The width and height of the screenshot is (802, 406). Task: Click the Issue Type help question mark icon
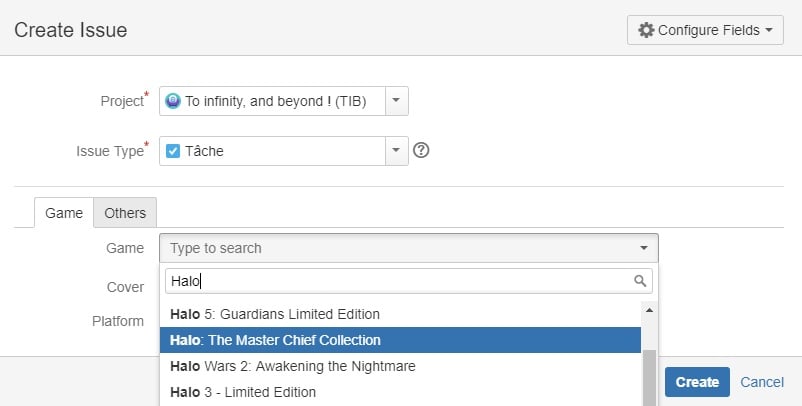(x=421, y=150)
